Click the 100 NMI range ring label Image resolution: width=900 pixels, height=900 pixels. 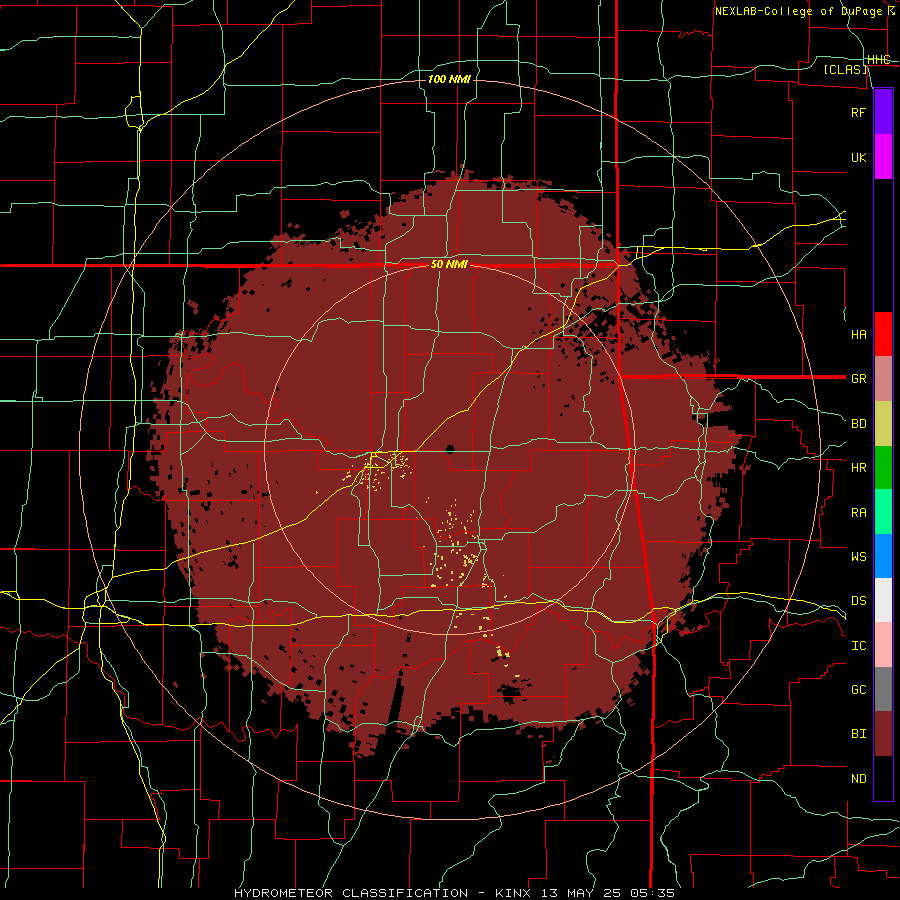point(449,79)
